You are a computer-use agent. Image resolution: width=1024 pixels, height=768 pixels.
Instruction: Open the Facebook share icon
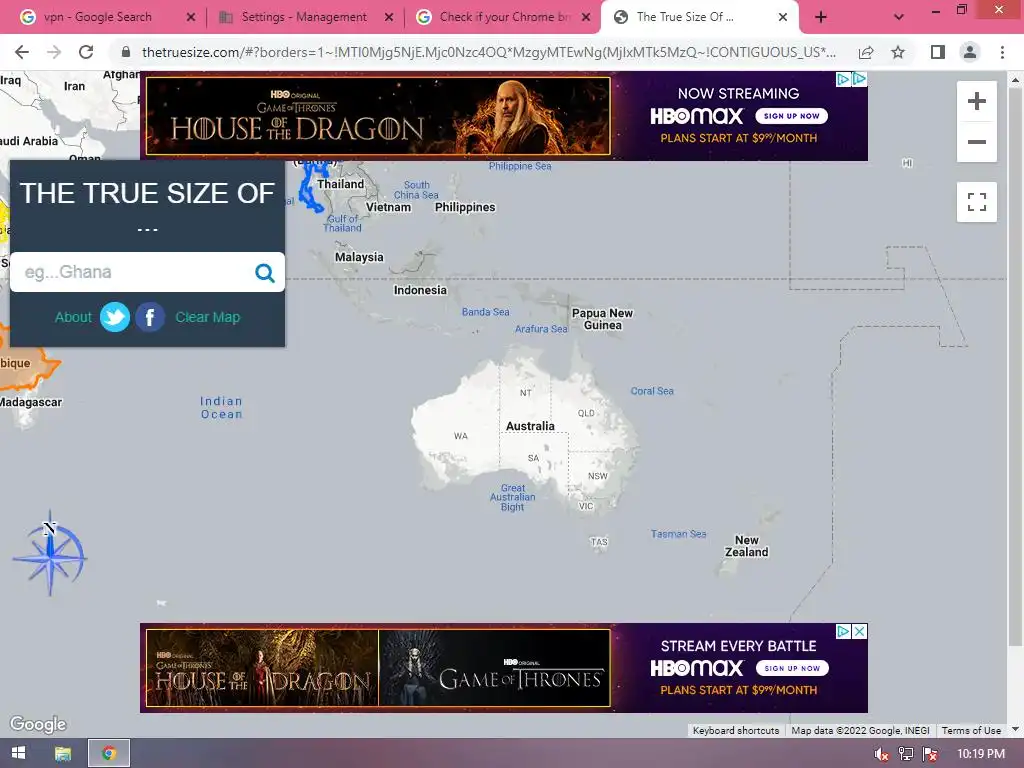(150, 317)
